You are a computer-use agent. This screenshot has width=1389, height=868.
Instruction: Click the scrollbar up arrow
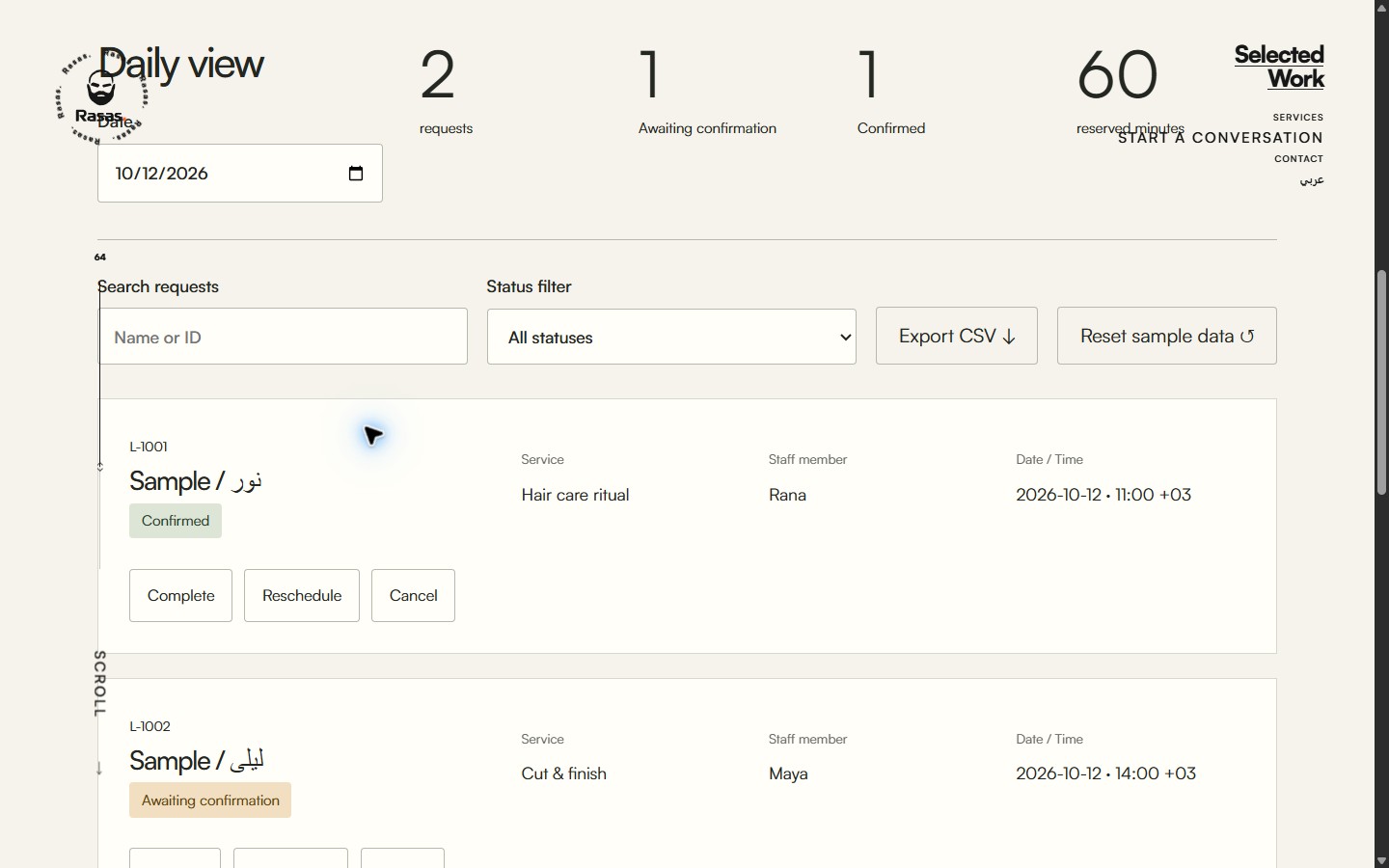(1381, 8)
